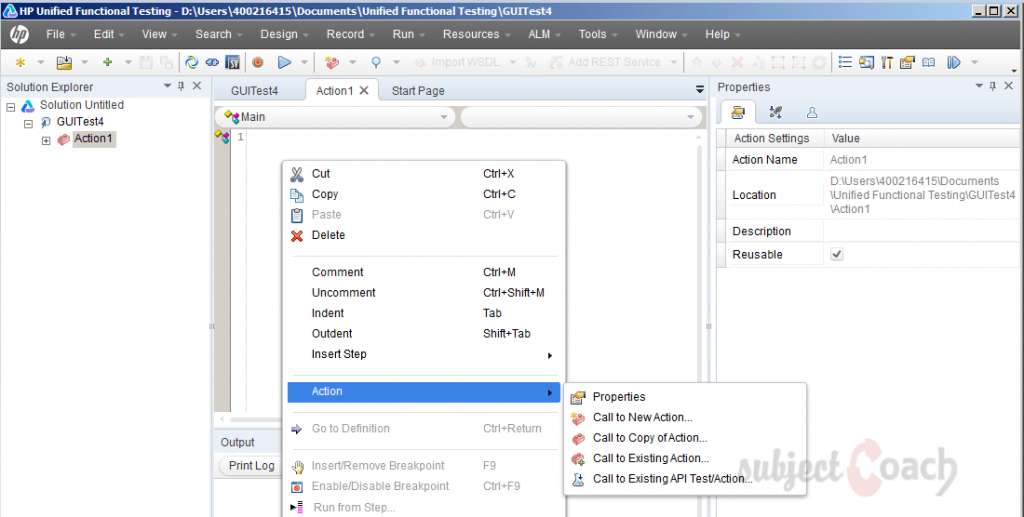Image resolution: width=1024 pixels, height=517 pixels.
Task: Open the dropdown arrow beside New icon
Action: pyautogui.click(x=40, y=63)
